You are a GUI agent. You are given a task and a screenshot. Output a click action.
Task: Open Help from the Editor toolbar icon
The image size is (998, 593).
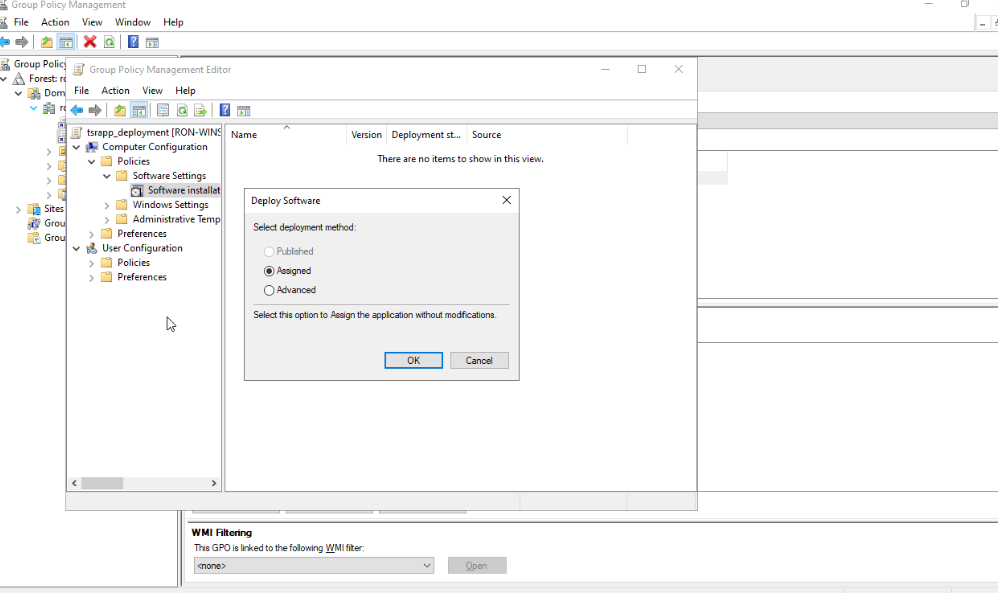(x=225, y=110)
